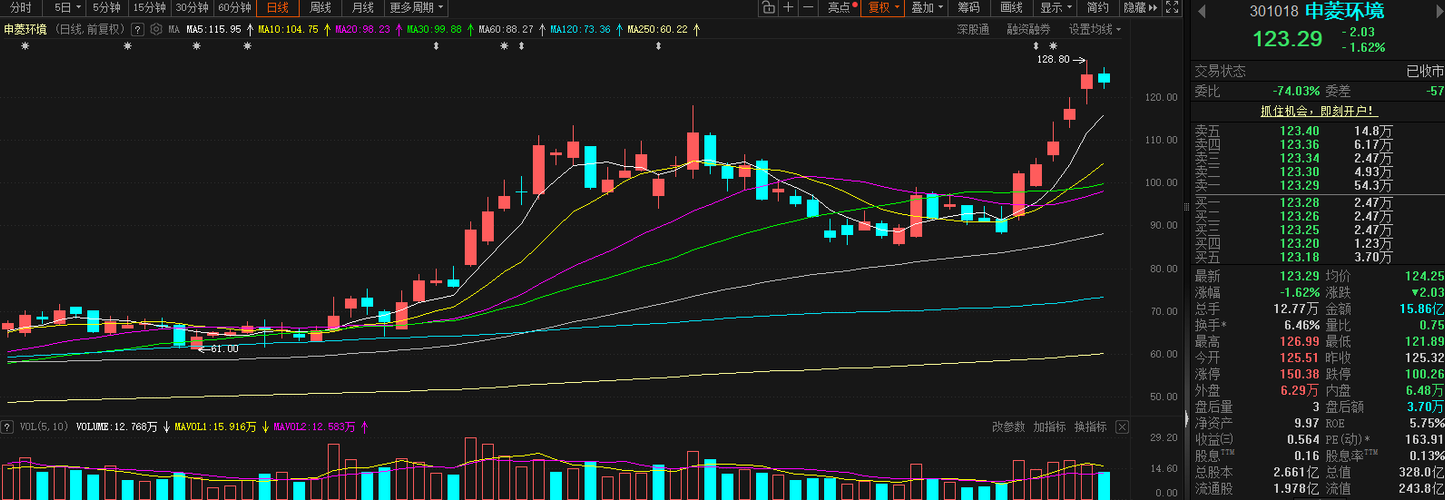
Task: Open the 显示 display dropdown
Action: [1055, 8]
